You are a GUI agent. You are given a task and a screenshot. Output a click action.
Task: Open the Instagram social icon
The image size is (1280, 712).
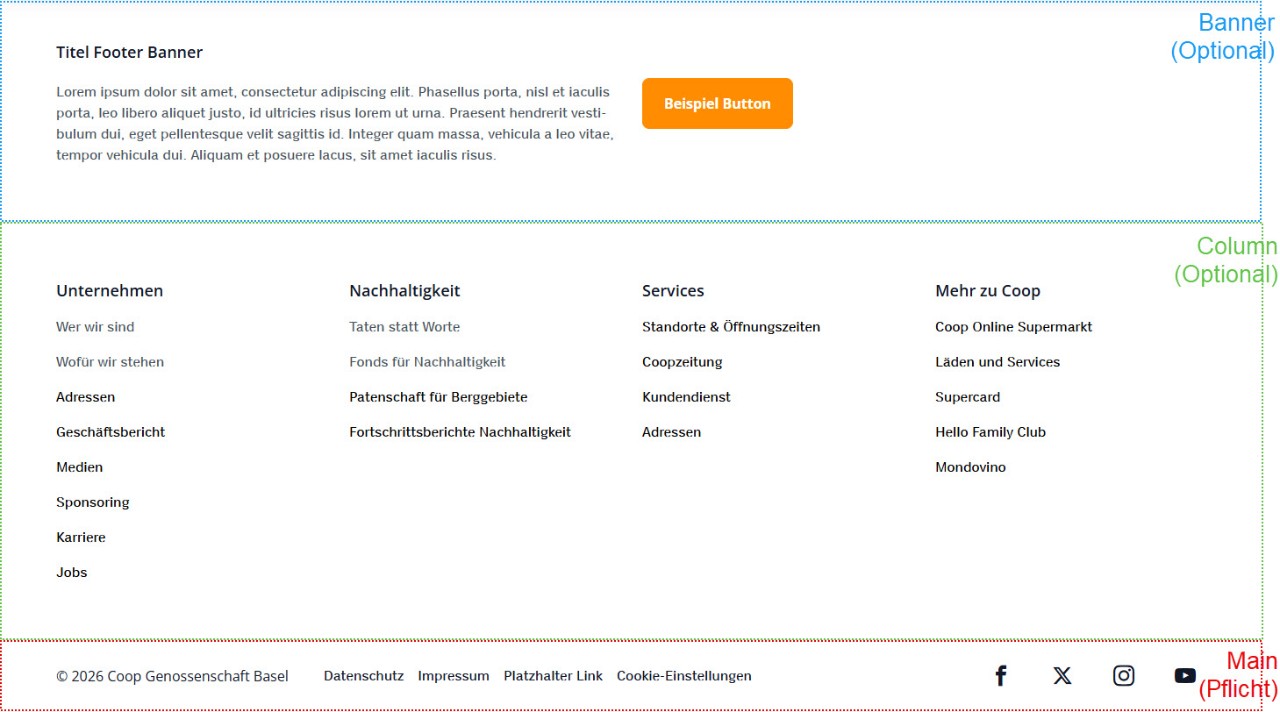click(x=1124, y=676)
